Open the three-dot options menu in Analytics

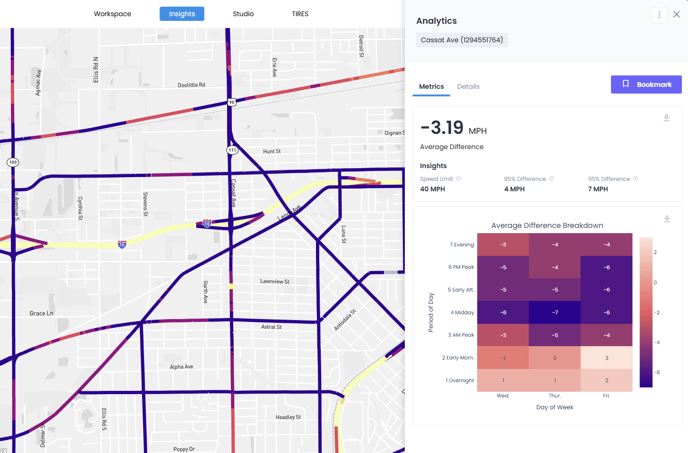(659, 15)
